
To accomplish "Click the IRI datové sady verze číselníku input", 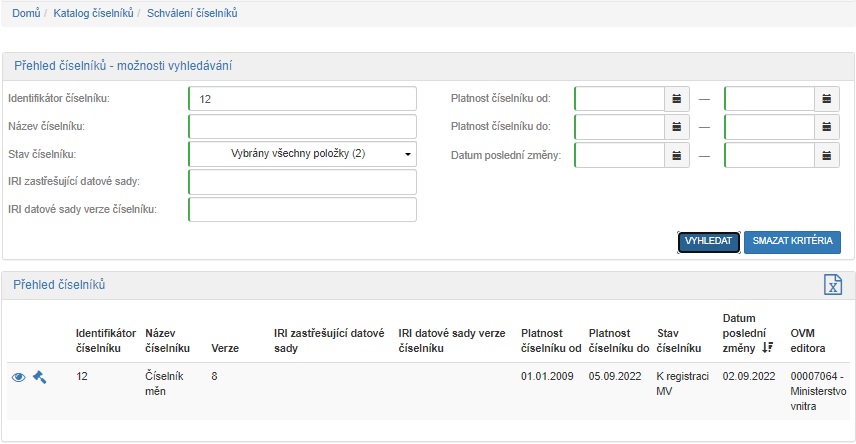I will point(302,209).
